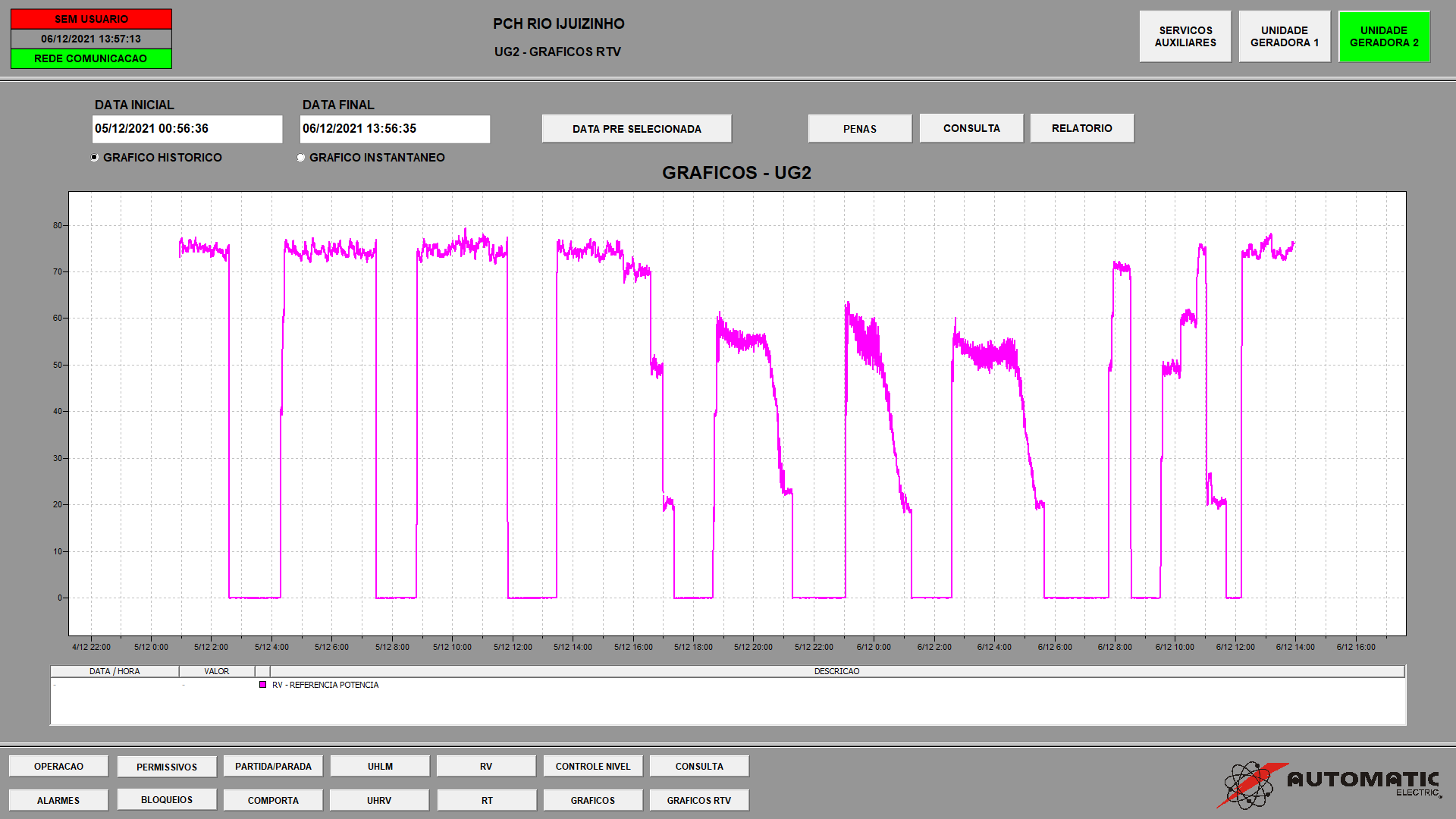Select the GRAFICO HISTORICO radio button
This screenshot has height=819, width=1456.
click(95, 158)
